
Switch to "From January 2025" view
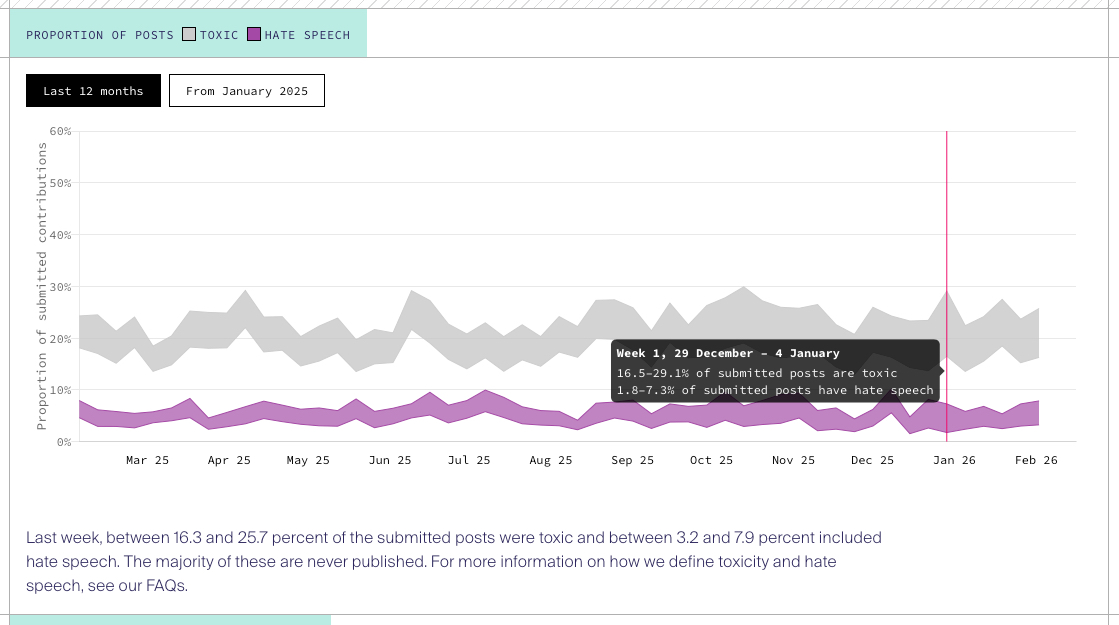pyautogui.click(x=246, y=91)
